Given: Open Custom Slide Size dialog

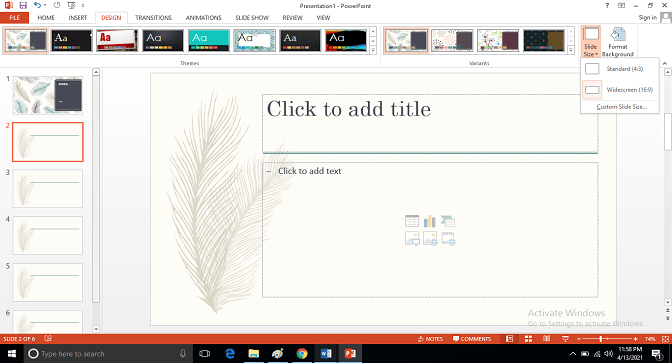Looking at the screenshot, I should (620, 107).
